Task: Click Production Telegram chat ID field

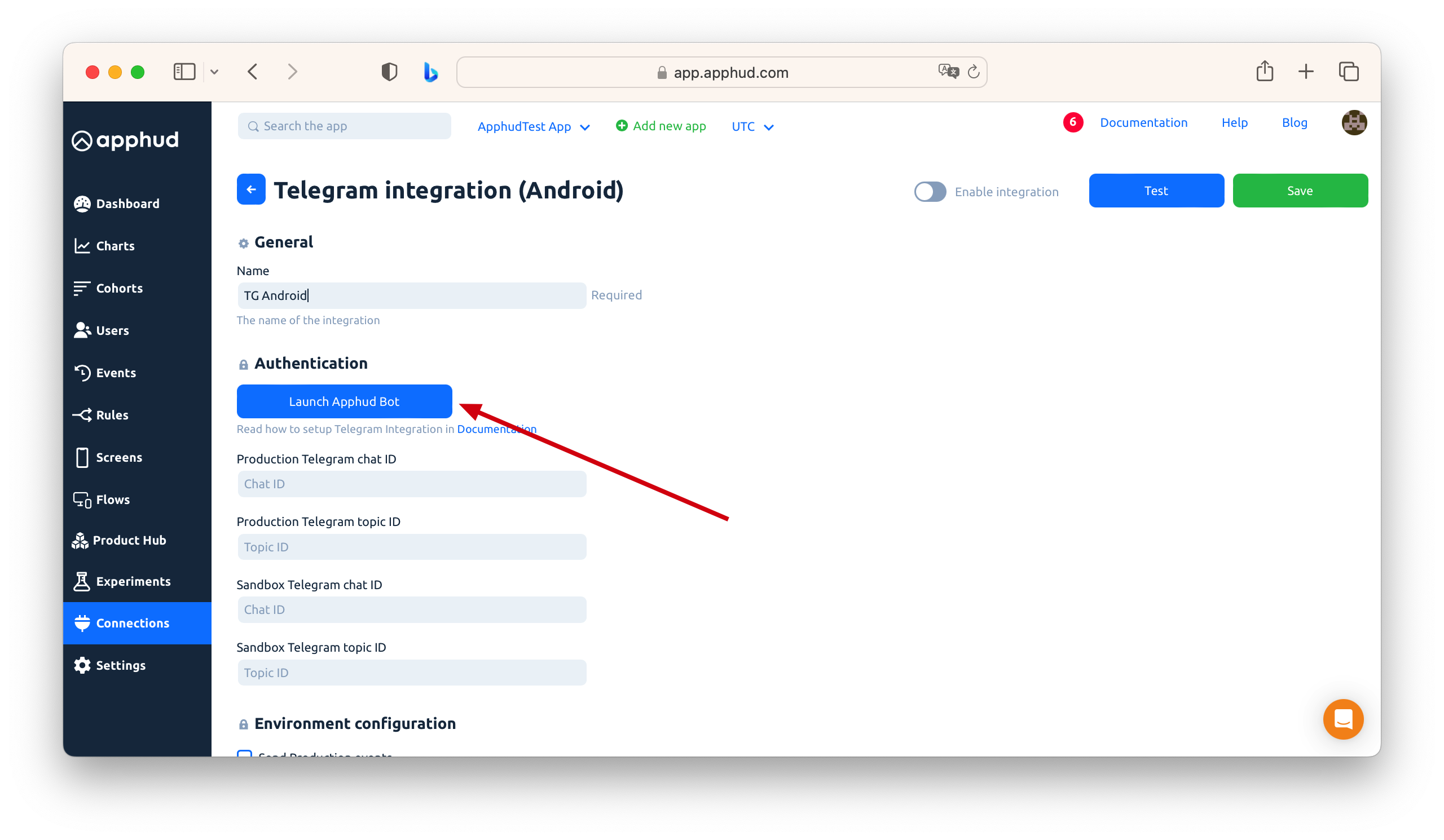Action: (x=411, y=484)
